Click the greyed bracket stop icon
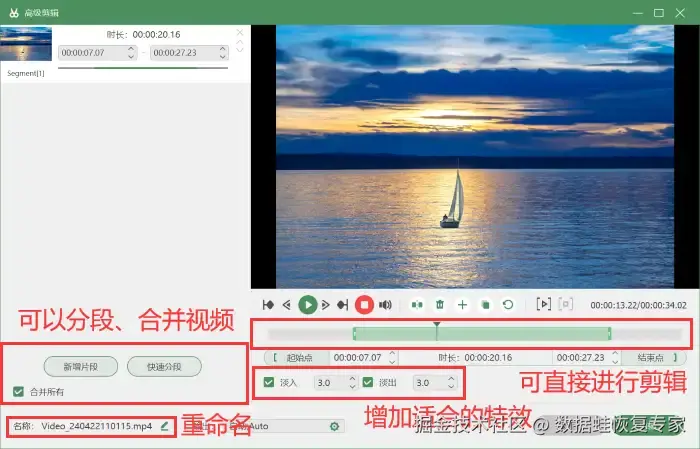The width and height of the screenshot is (700, 449). (x=566, y=304)
